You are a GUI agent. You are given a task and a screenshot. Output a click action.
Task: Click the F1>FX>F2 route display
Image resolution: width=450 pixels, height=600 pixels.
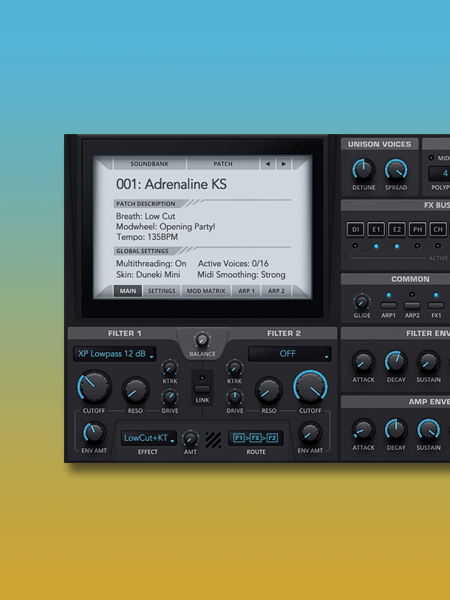[x=256, y=438]
